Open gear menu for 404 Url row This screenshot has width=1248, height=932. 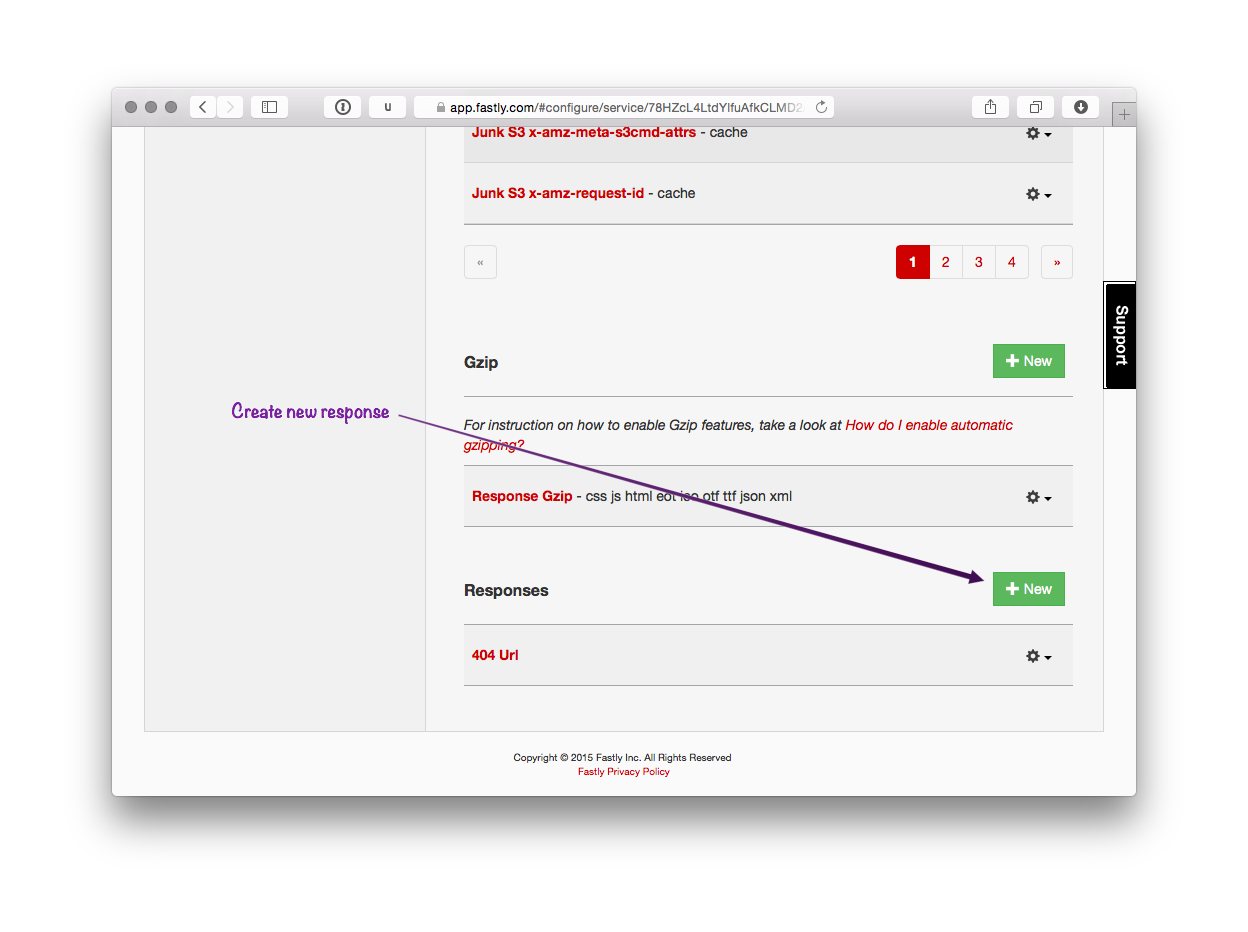point(1039,657)
